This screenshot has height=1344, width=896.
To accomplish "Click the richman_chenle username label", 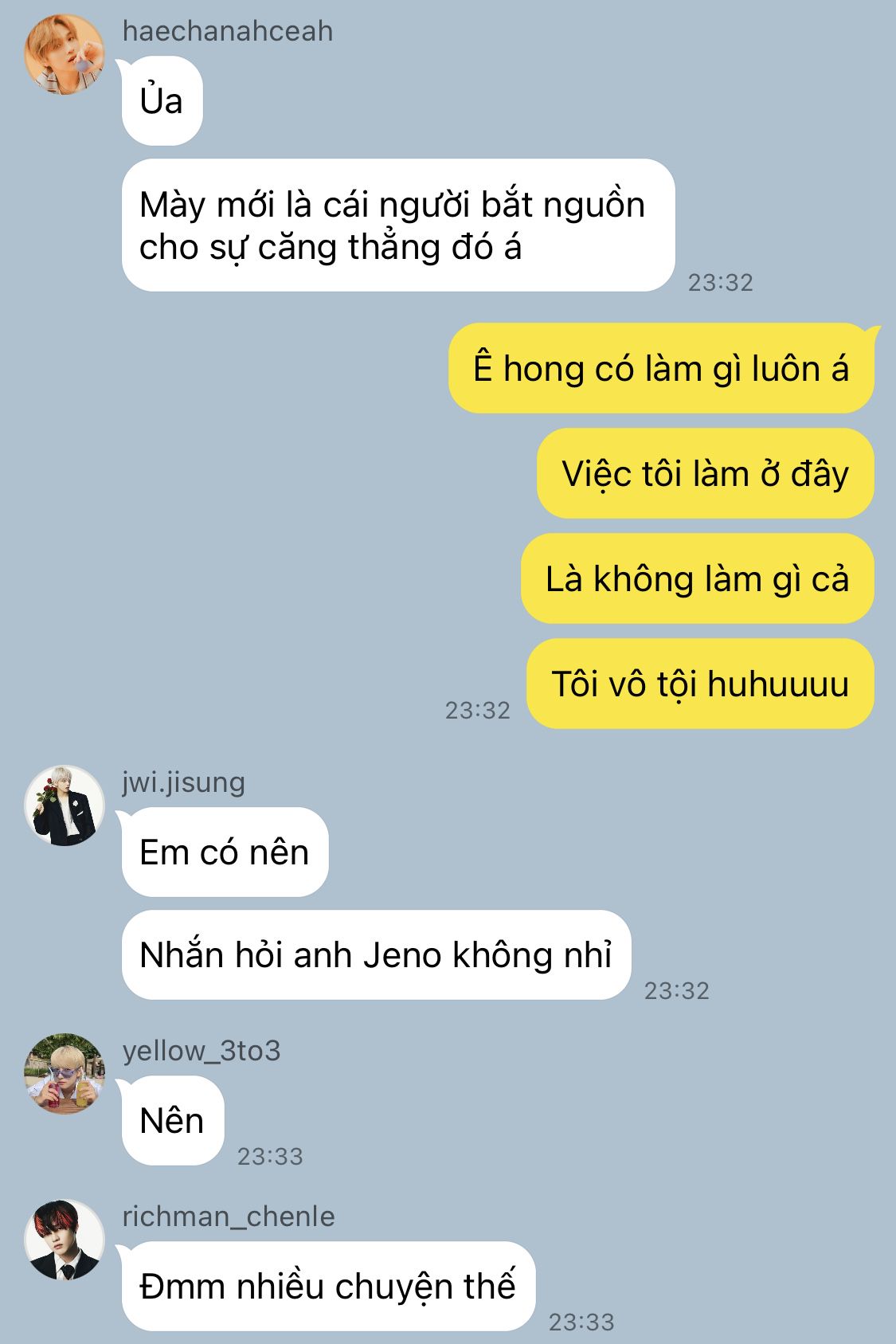I will pos(229,1217).
